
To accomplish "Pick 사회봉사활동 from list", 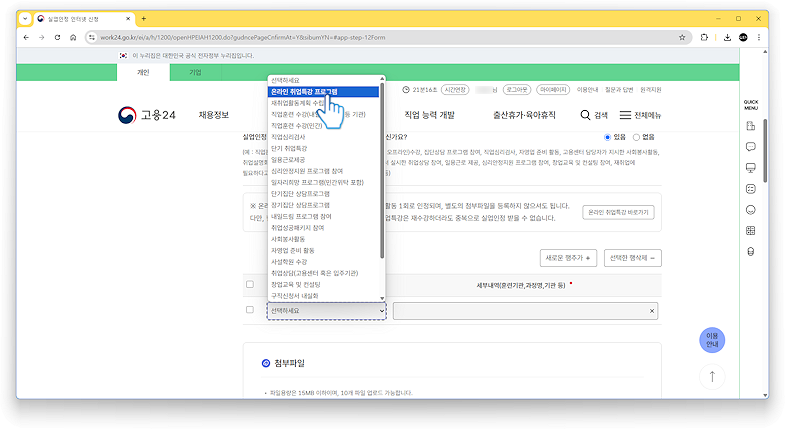I will tap(323, 239).
